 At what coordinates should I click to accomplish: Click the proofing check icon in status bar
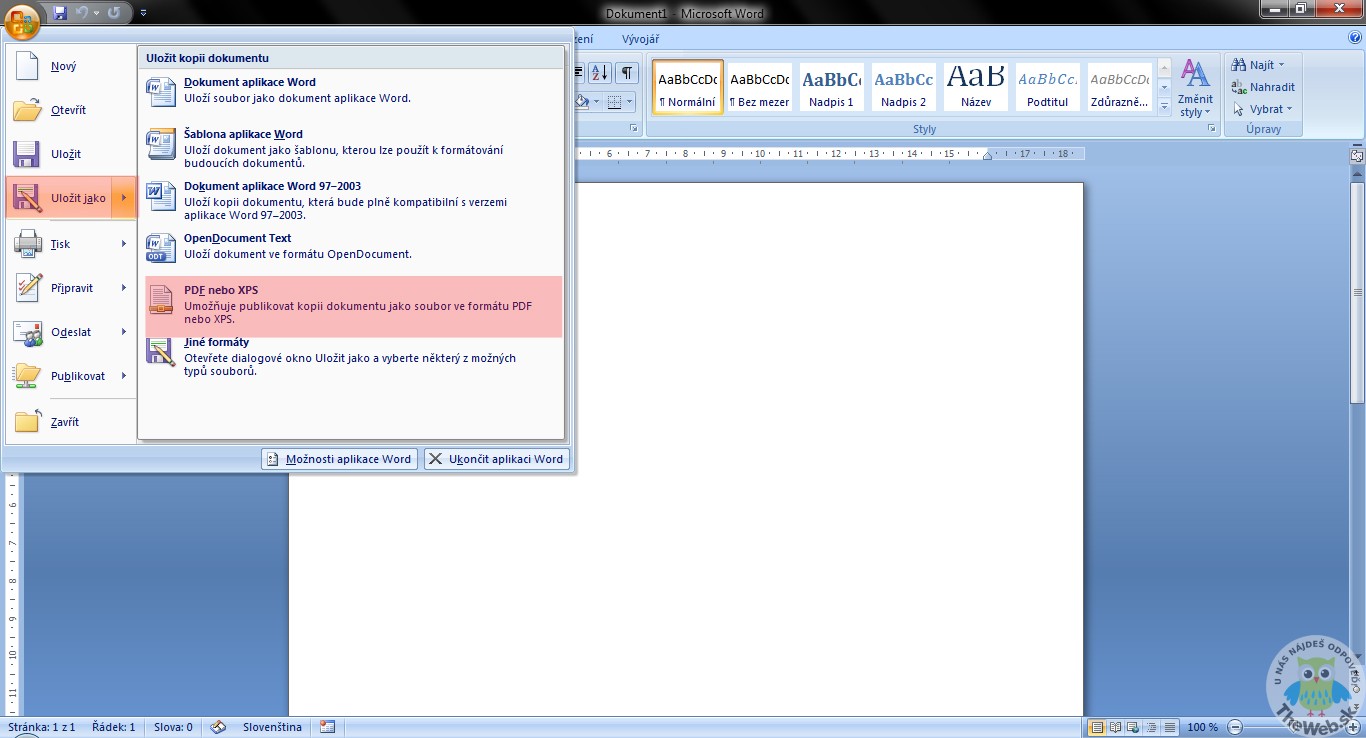pos(218,727)
